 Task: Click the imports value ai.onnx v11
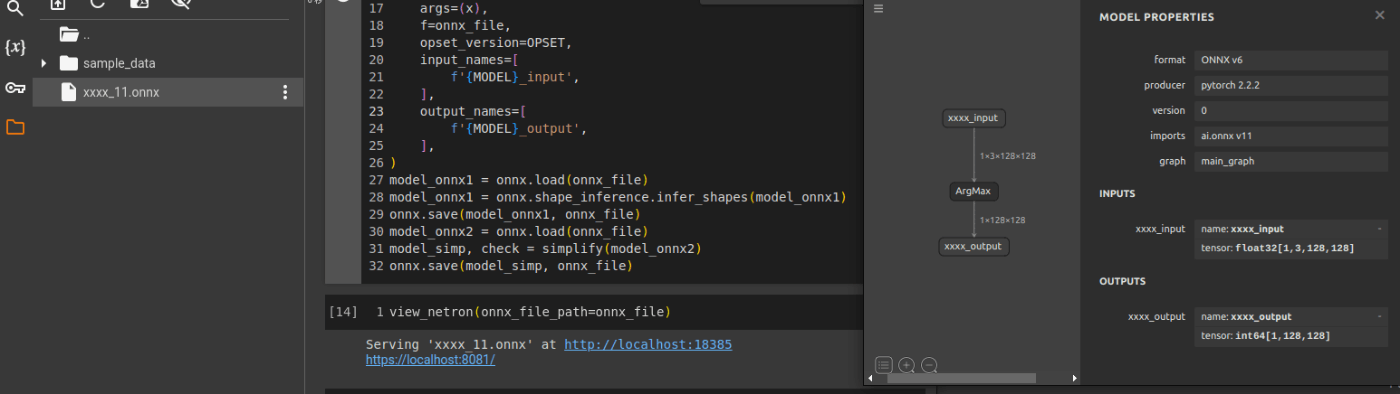1290,135
